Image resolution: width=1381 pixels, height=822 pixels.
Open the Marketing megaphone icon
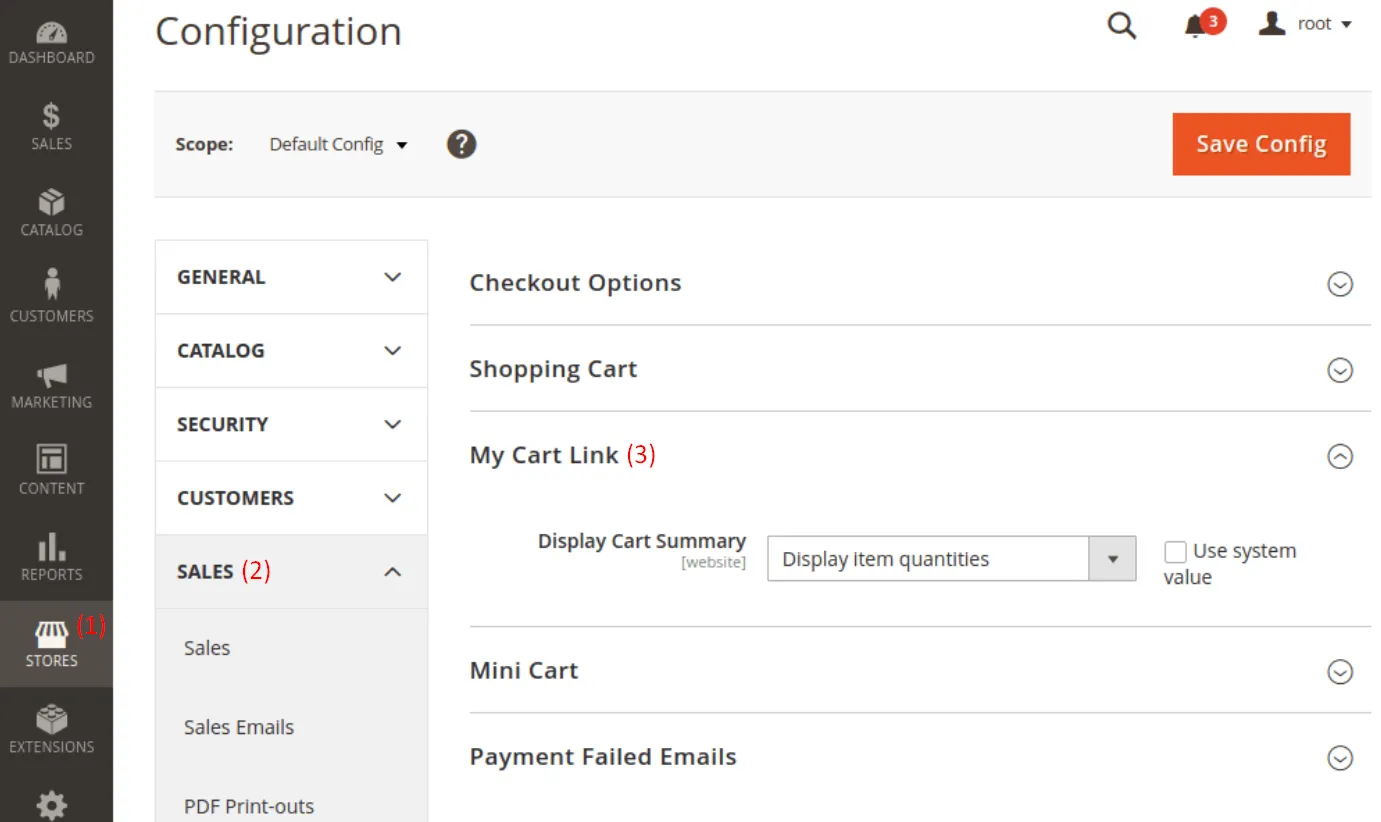(51, 375)
